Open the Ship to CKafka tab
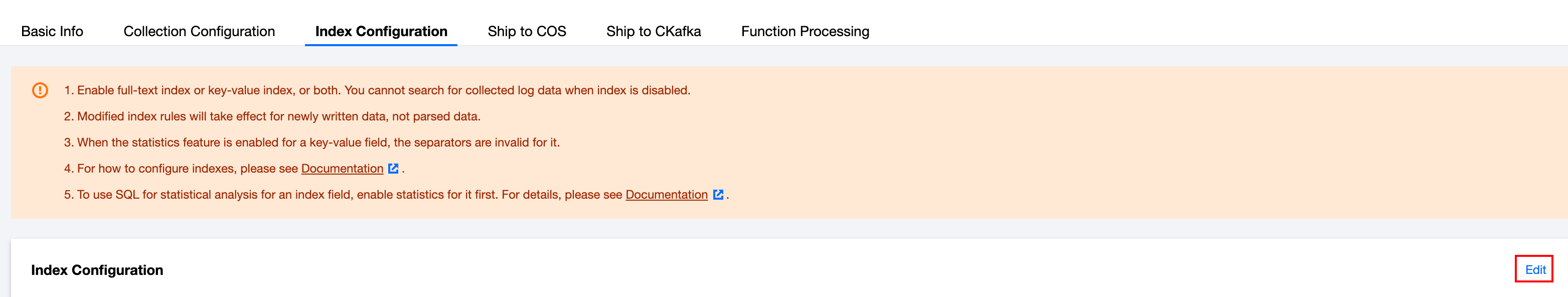This screenshot has height=297, width=1568. click(x=653, y=31)
